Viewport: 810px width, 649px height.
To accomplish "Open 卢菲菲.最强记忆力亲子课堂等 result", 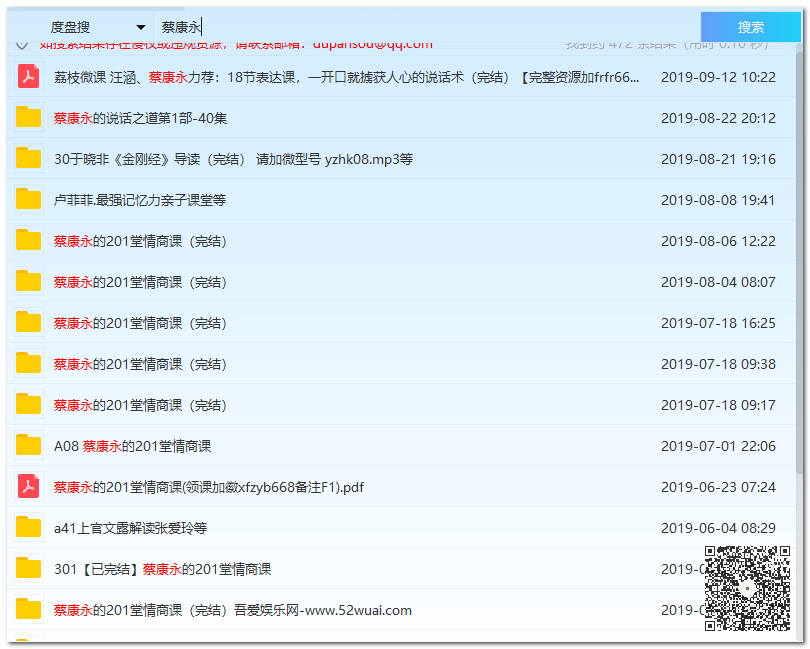I will 140,200.
